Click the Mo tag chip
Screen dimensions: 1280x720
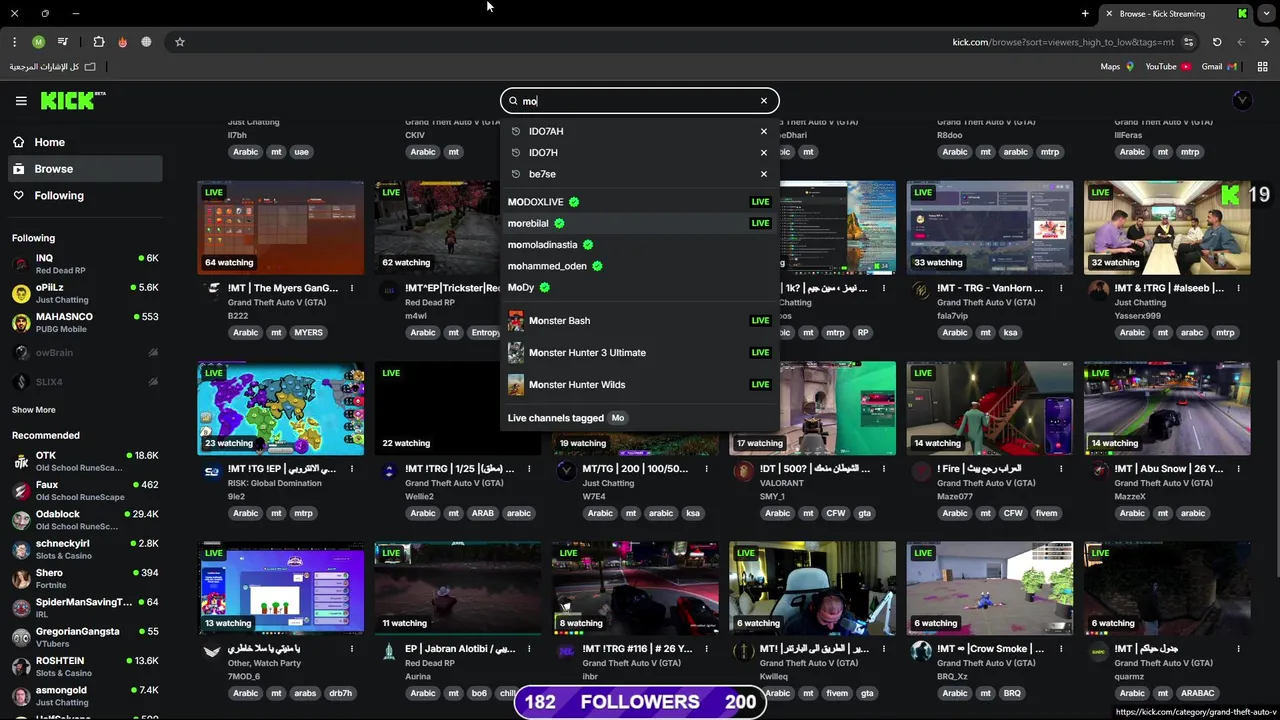[x=618, y=418]
